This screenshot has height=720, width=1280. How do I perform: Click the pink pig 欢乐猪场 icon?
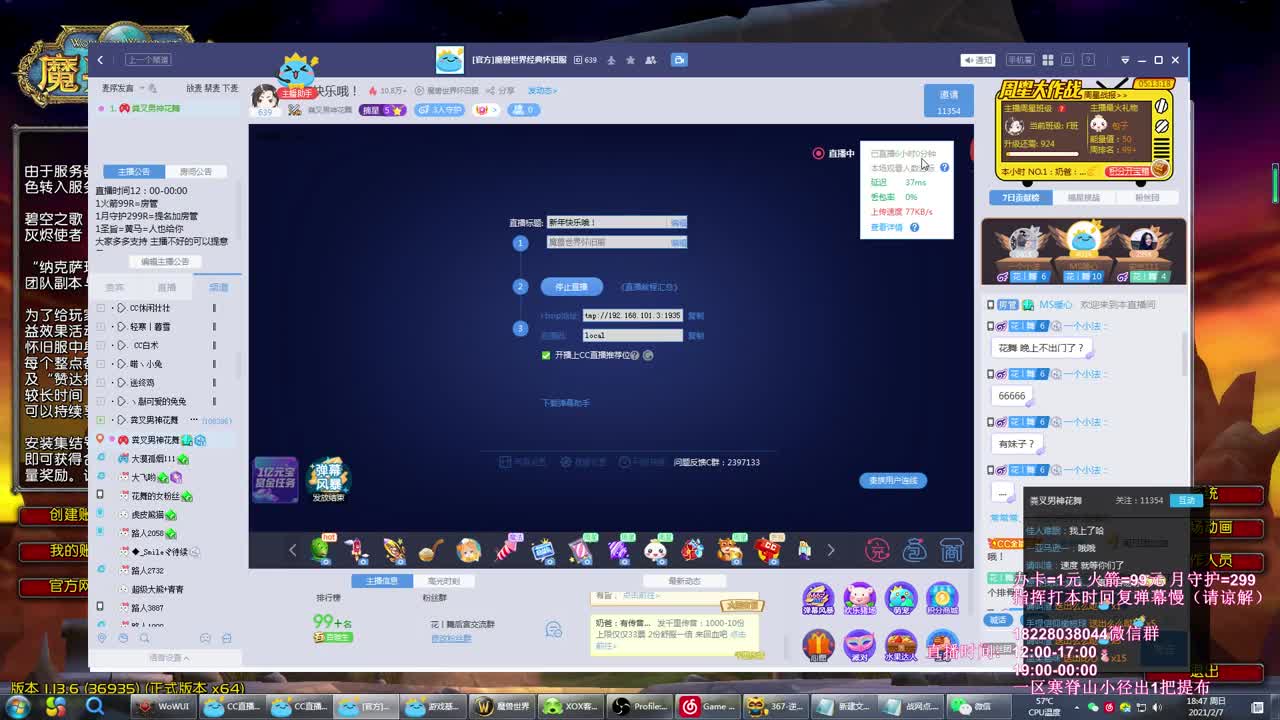[x=859, y=598]
